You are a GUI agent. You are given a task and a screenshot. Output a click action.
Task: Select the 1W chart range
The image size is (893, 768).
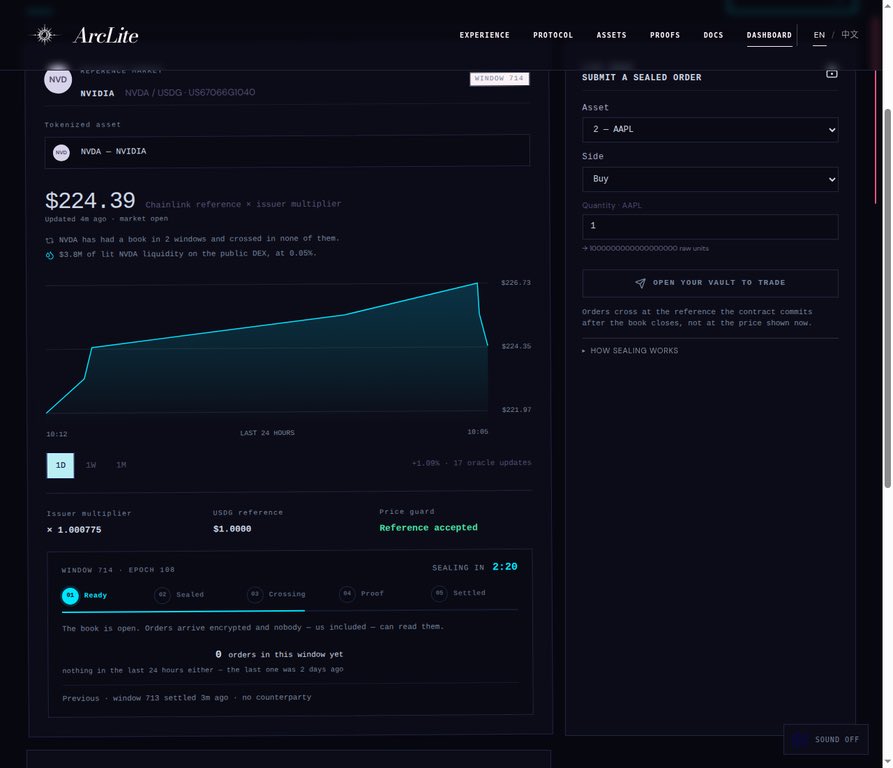(x=91, y=466)
